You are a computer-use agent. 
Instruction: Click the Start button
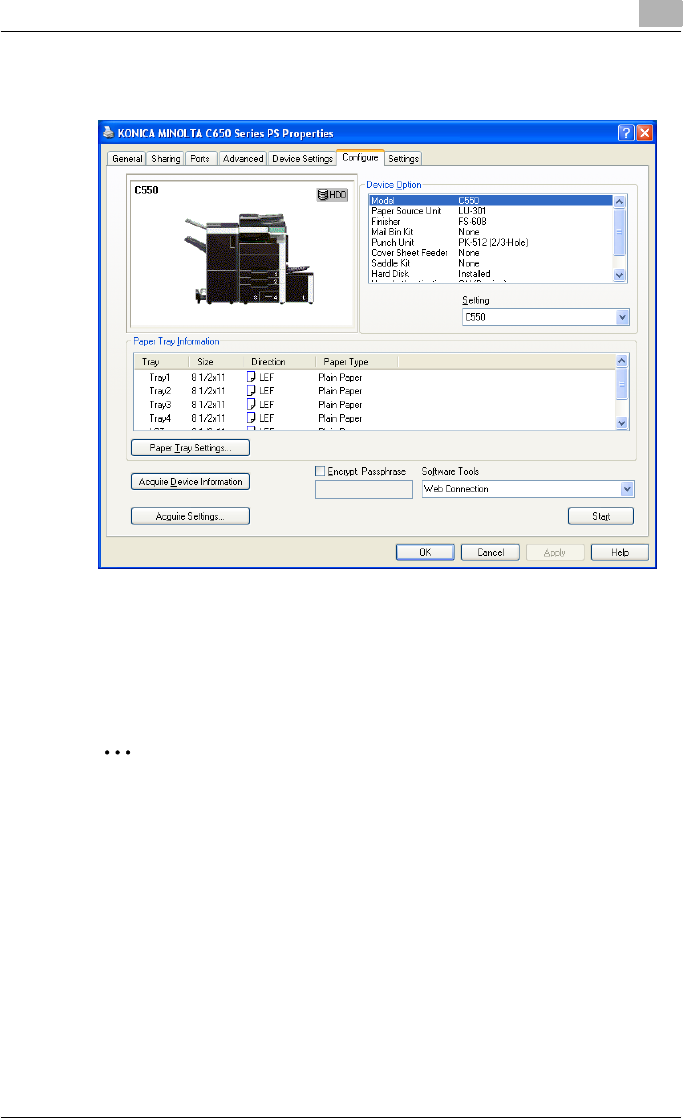pyautogui.click(x=601, y=516)
